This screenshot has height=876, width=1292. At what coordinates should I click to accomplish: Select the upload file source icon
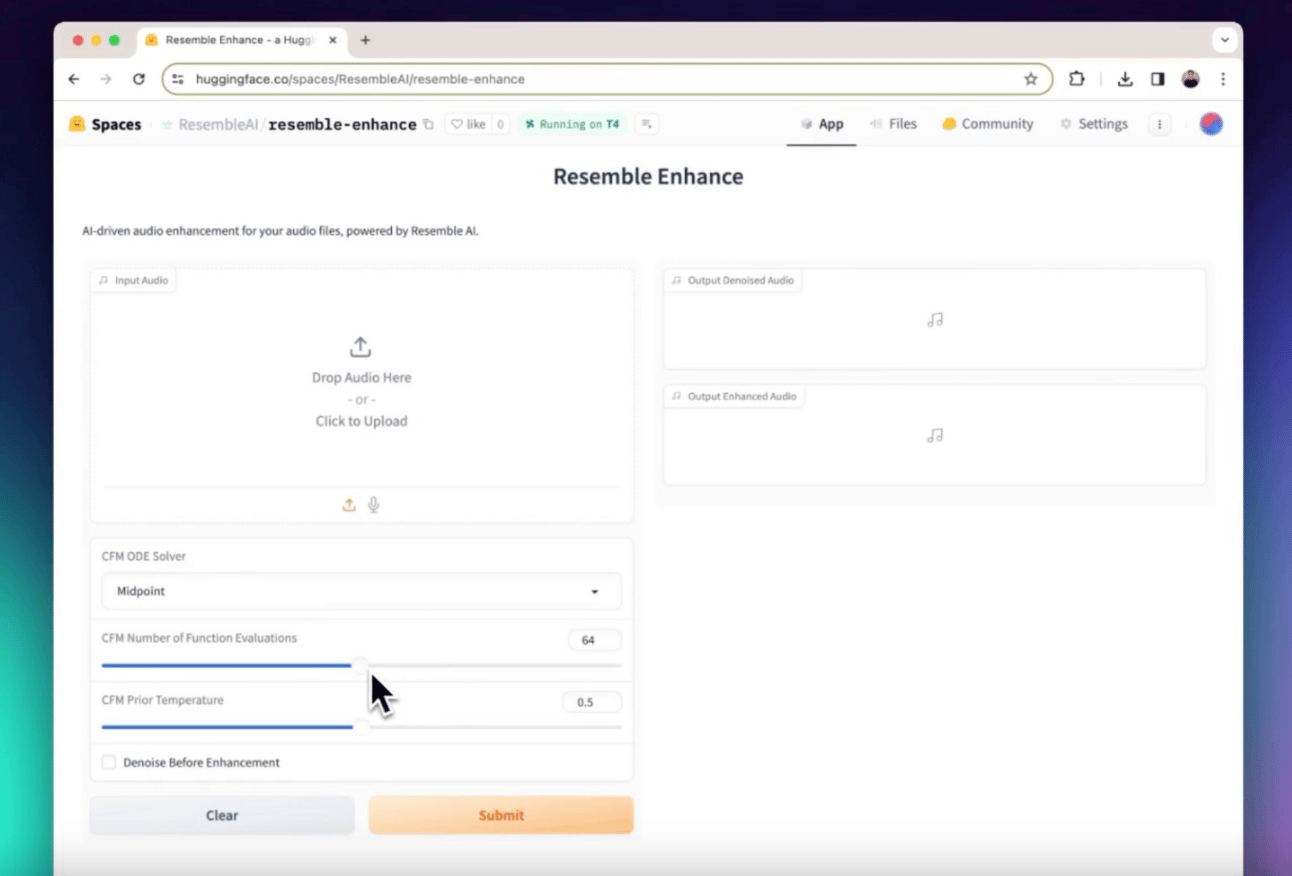click(349, 505)
